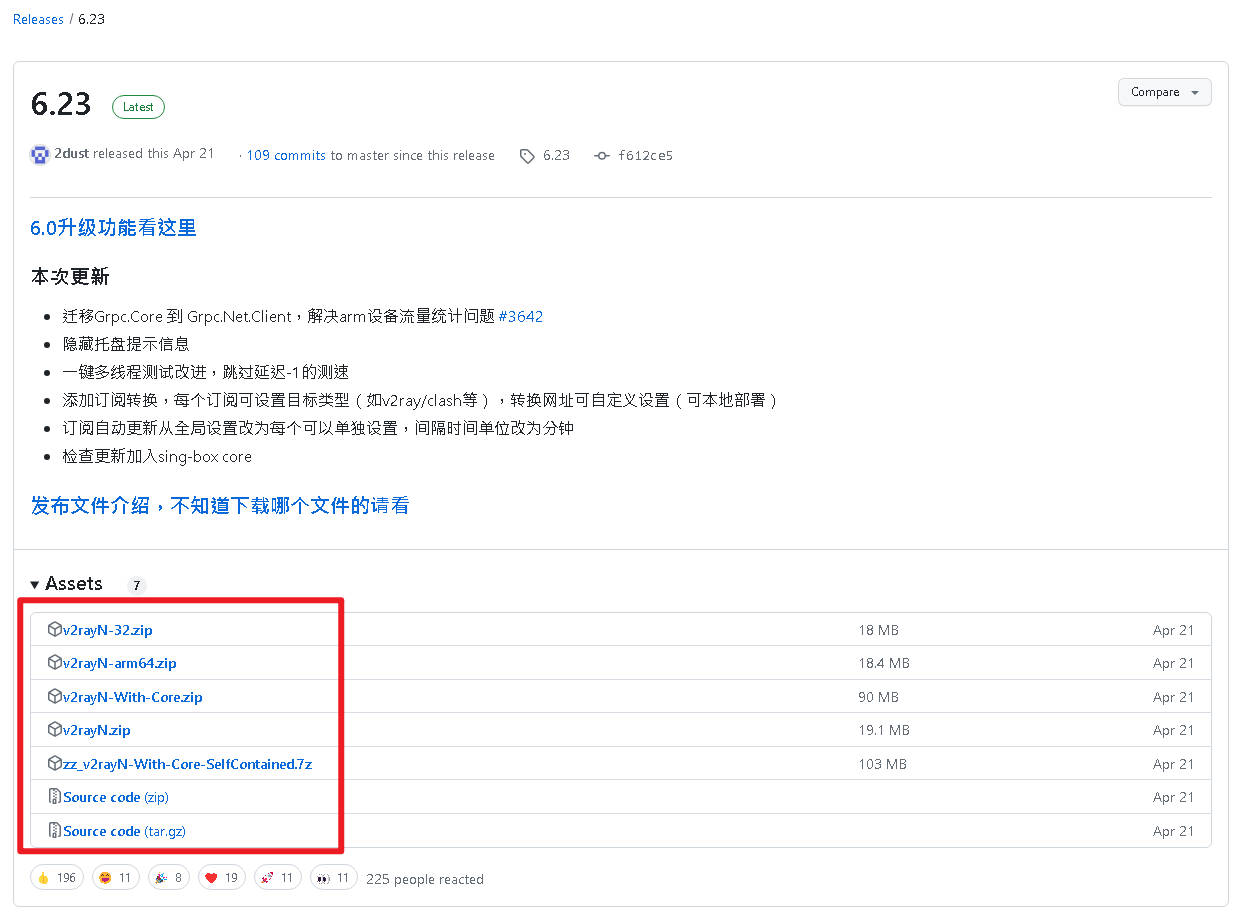
Task: Download zz_v2rayN-With-Core-SelfContained.7z
Action: click(x=188, y=765)
